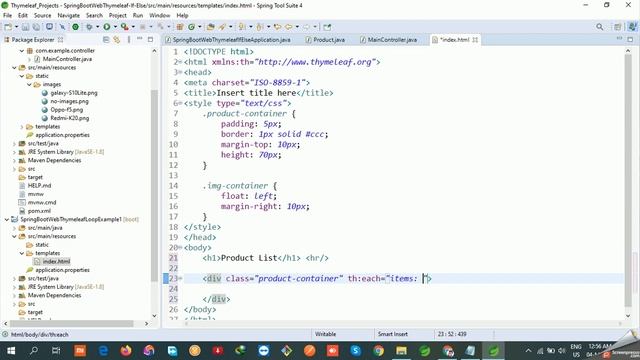This screenshot has height=360, width=640.
Task: Click the Search magnifier icon at toolbar right
Action: tap(600, 27)
